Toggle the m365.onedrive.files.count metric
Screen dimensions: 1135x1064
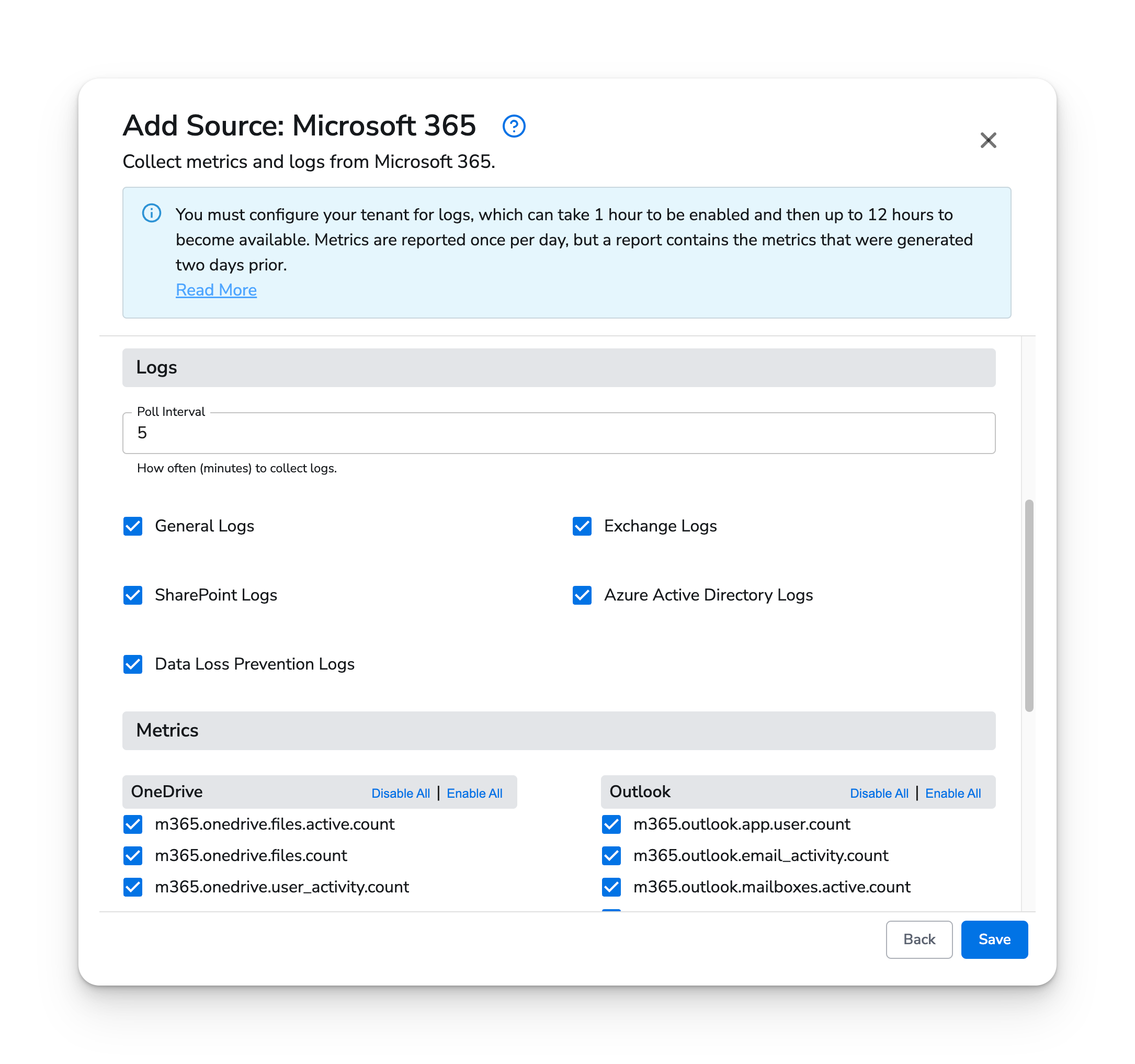coord(132,855)
